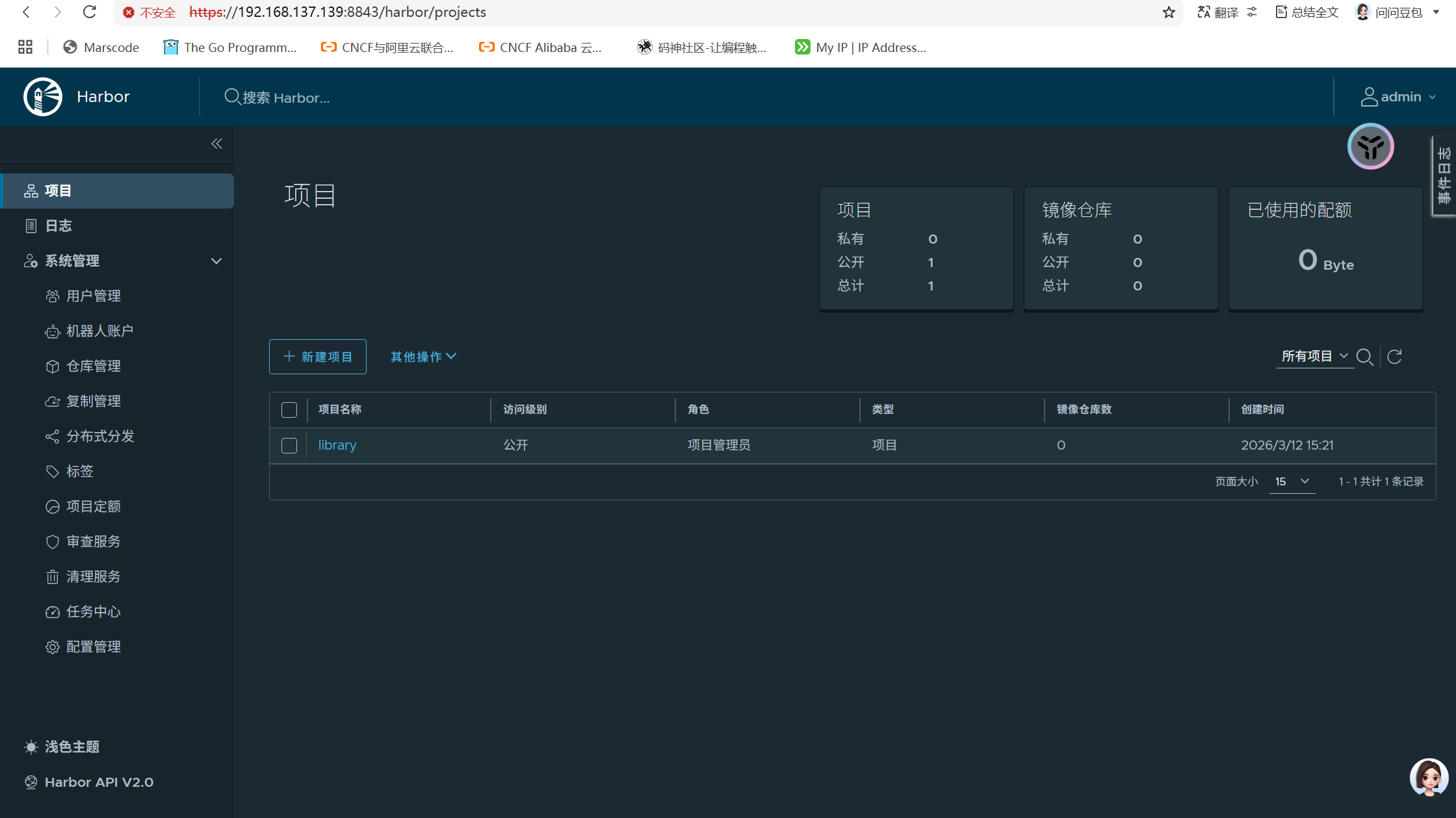Click the 搜索 Harbor search field
Screen dimensions: 1456x818
[286, 97]
